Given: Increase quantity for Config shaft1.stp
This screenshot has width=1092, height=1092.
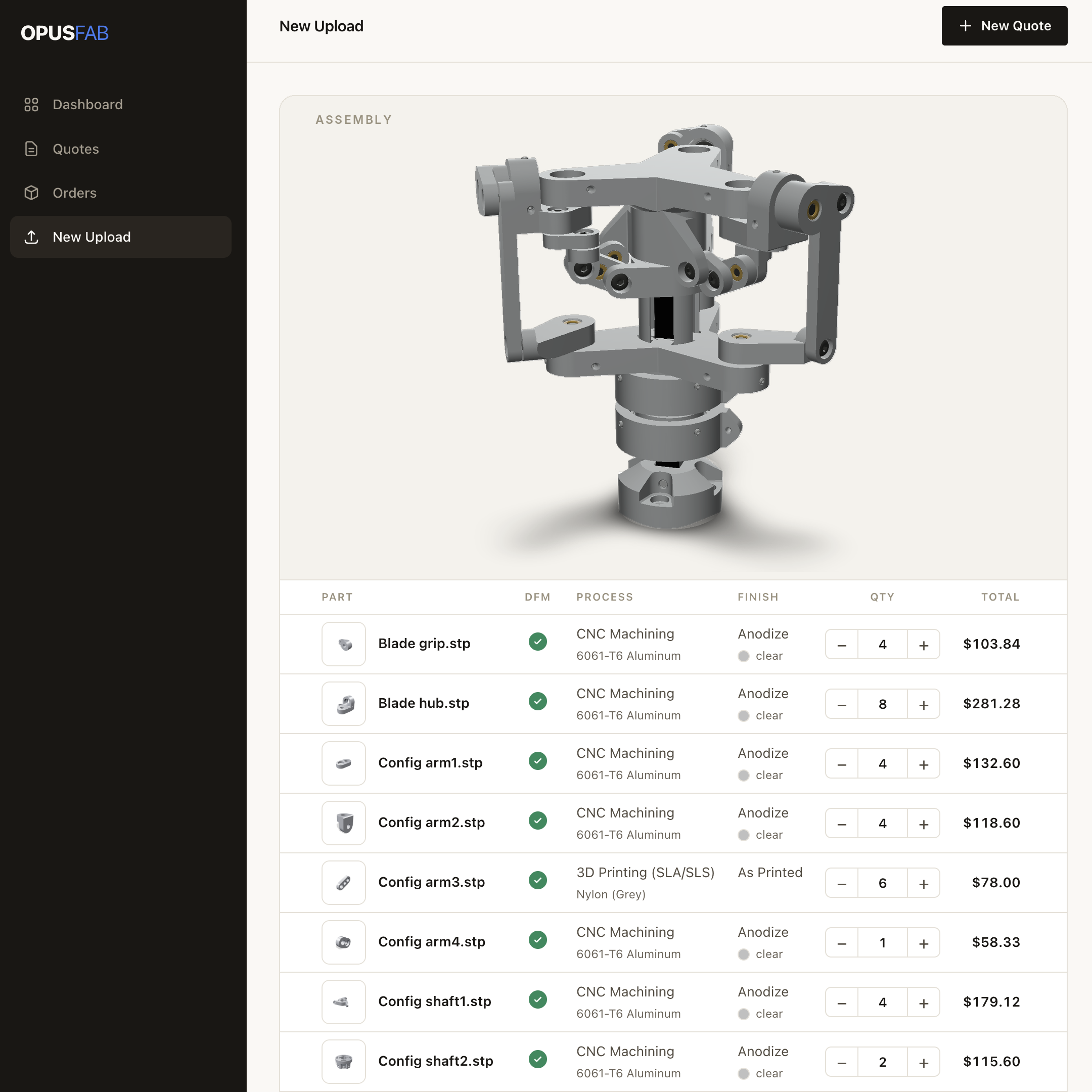Looking at the screenshot, I should point(924,1002).
